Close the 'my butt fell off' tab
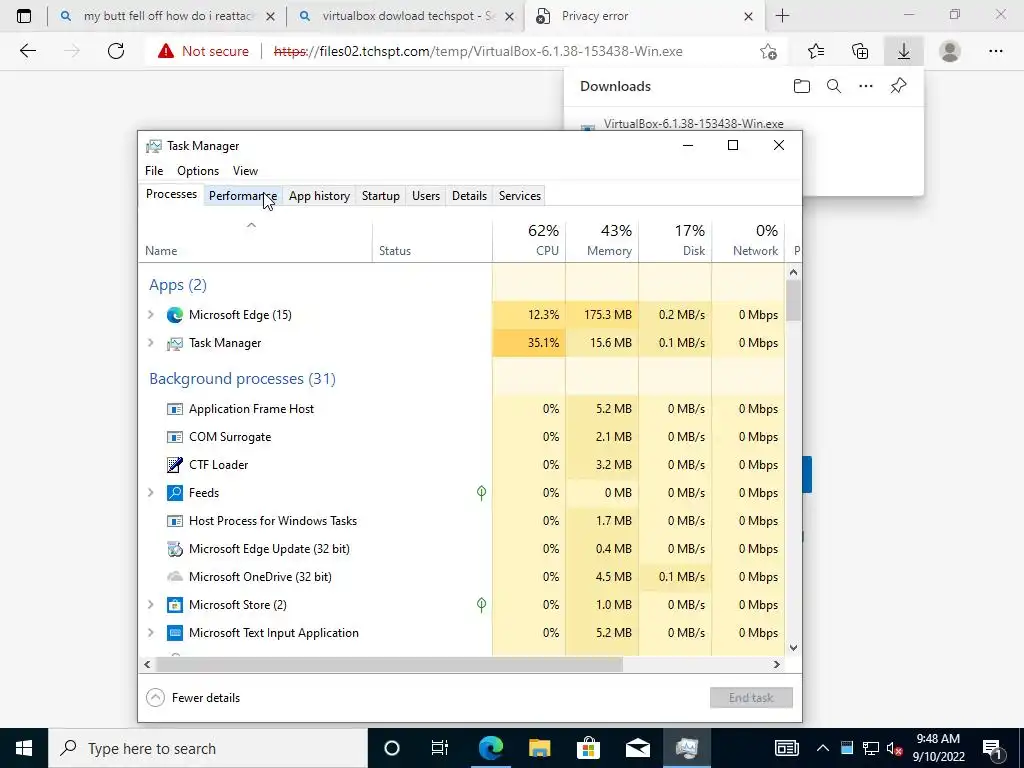Image resolution: width=1024 pixels, height=768 pixels. pyautogui.click(x=270, y=17)
